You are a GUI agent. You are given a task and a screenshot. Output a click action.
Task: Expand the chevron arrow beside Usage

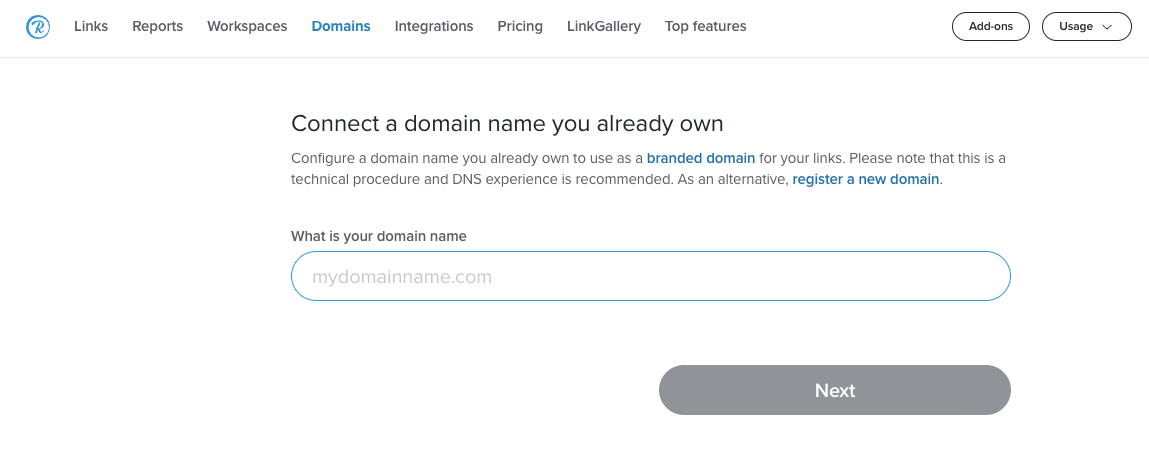click(1107, 26)
